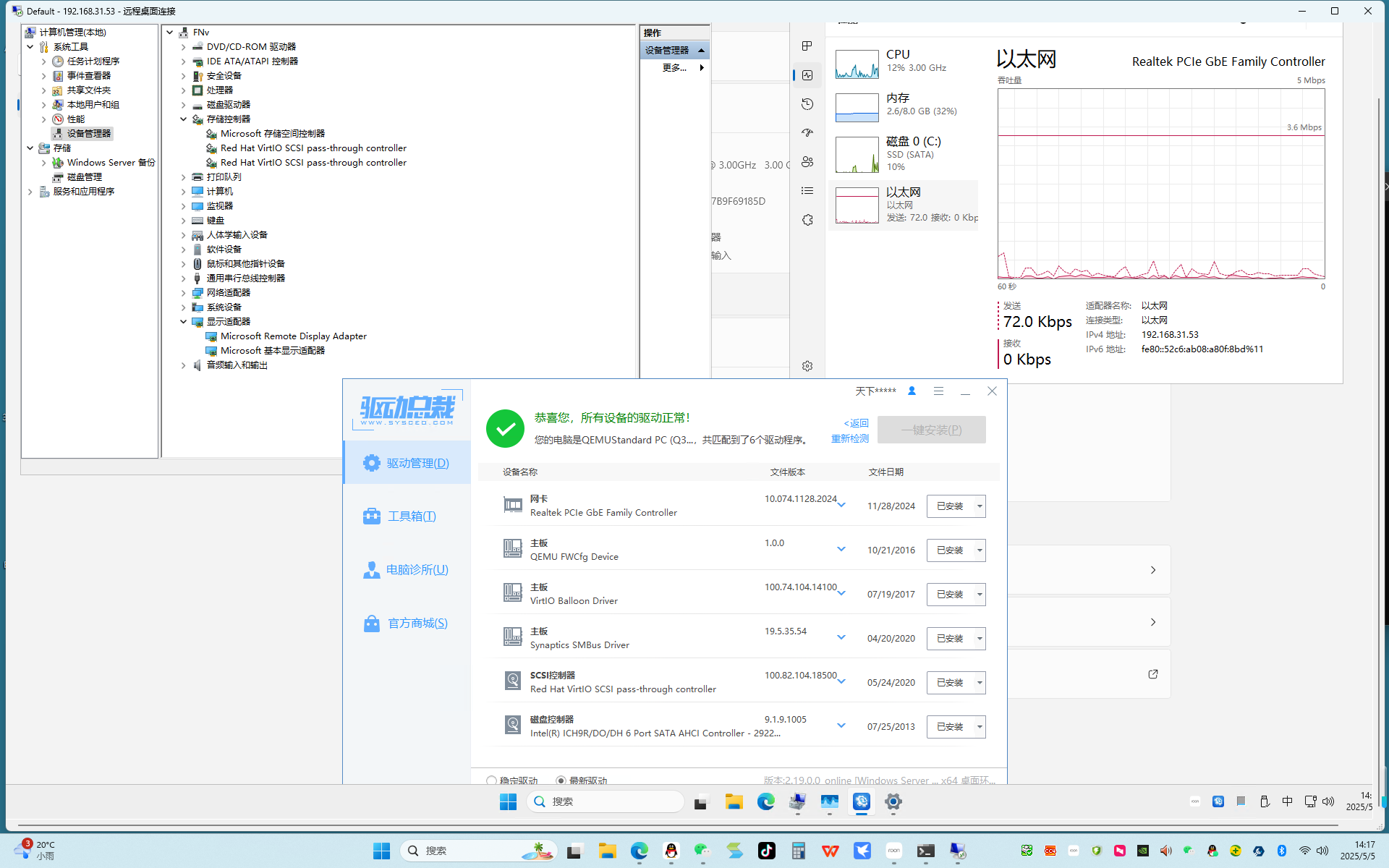Viewport: 1389px width, 868px height.
Task: Select 设备管理器 in left tree
Action: pyautogui.click(x=82, y=133)
